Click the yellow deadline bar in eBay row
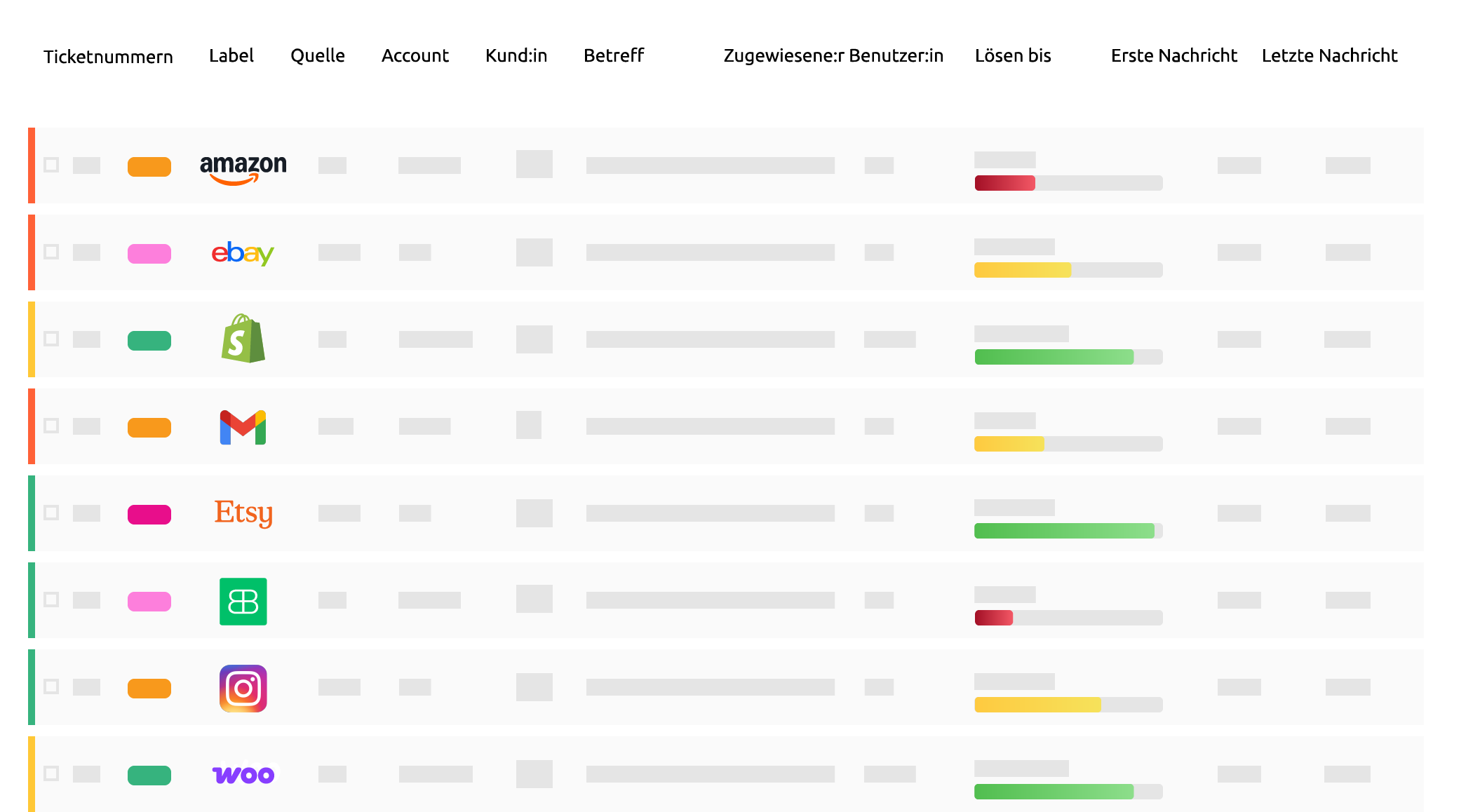The height and width of the screenshot is (812, 1480). (1023, 270)
